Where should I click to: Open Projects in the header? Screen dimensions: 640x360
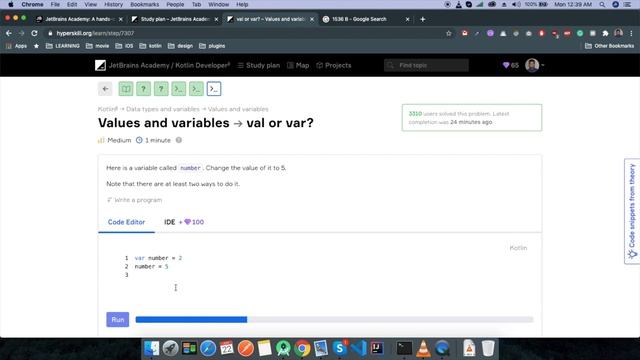coord(334,65)
